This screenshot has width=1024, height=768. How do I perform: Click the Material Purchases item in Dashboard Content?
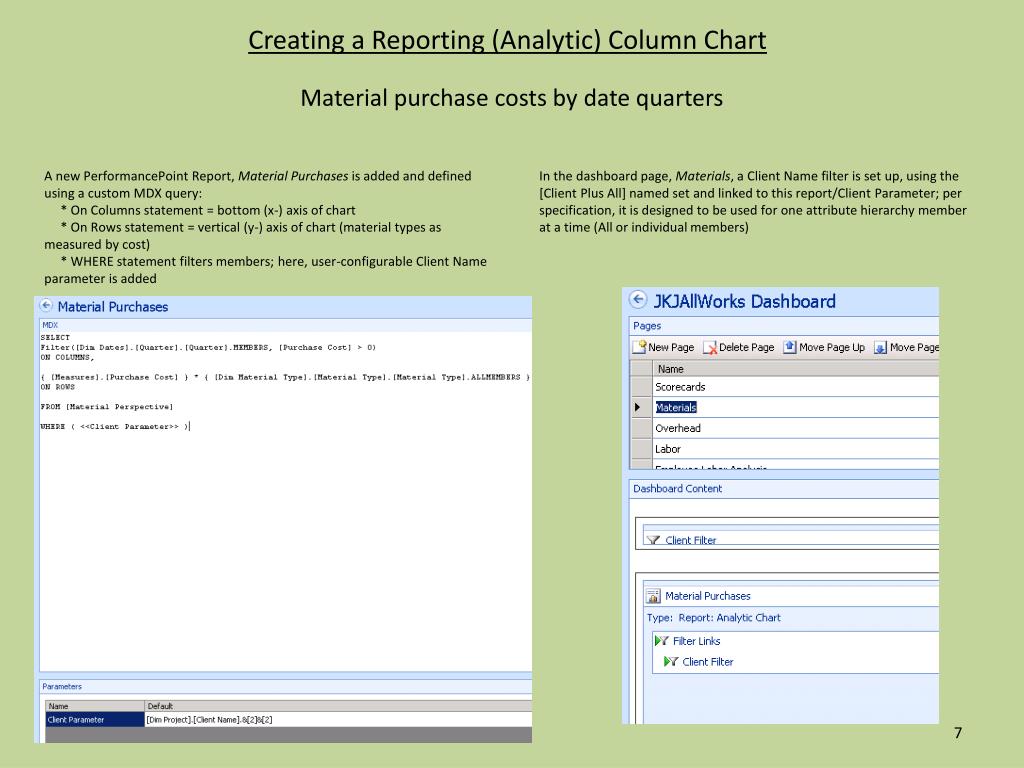click(x=707, y=596)
